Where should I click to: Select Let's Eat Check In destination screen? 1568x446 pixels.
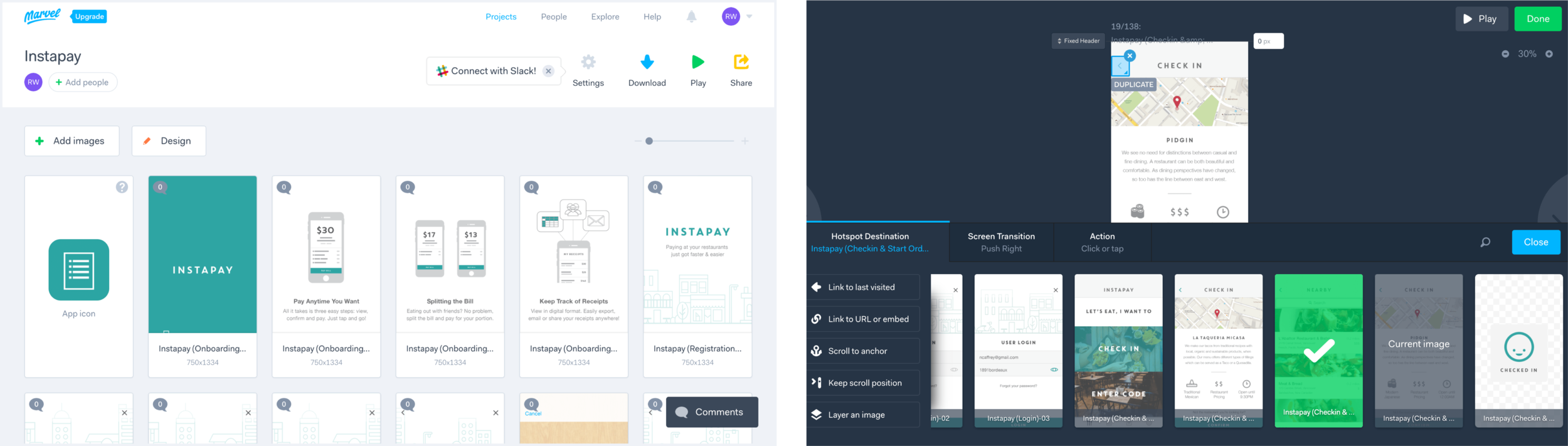[1118, 351]
